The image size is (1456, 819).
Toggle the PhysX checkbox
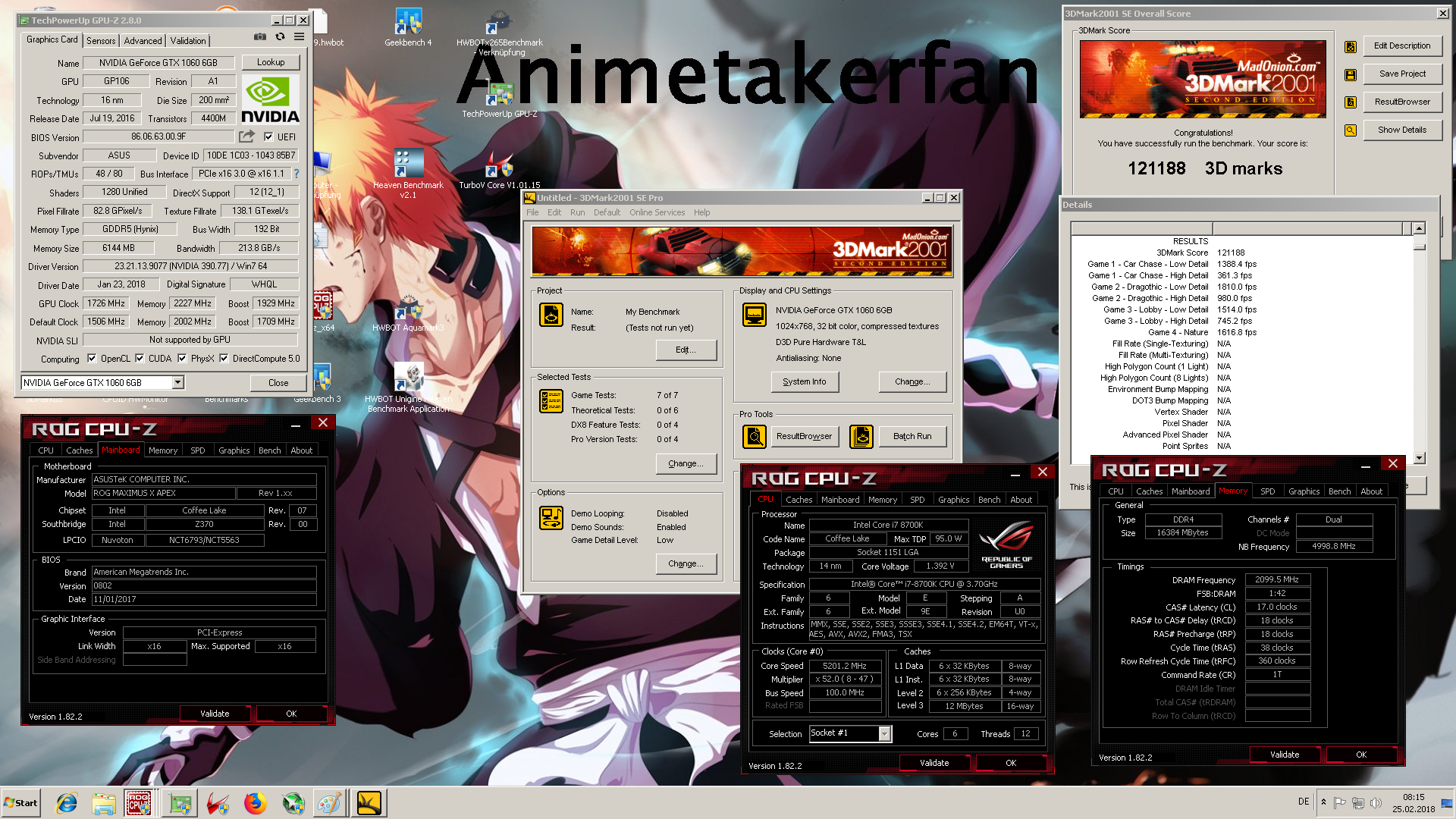click(x=182, y=359)
